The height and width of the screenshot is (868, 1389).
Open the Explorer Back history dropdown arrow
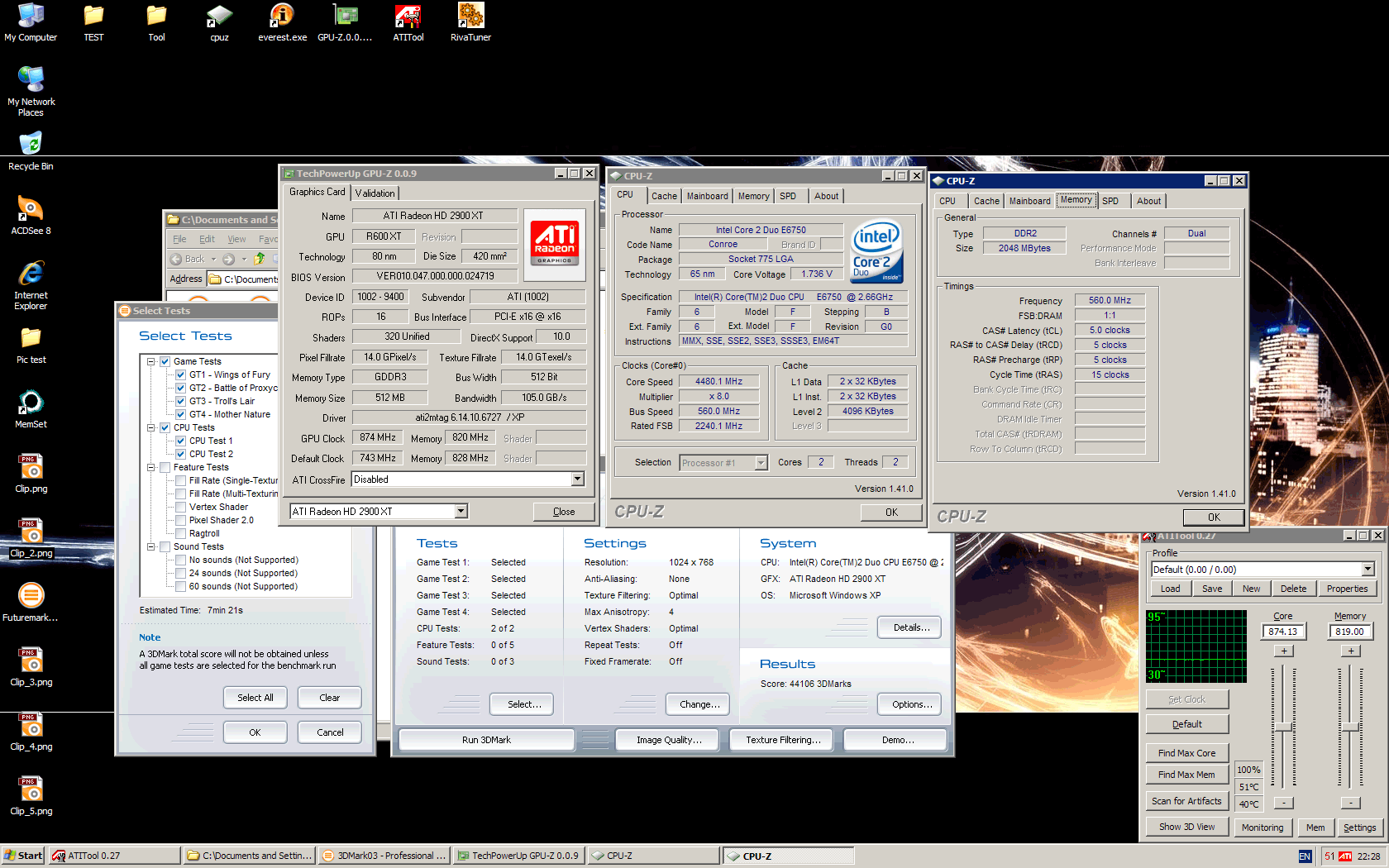pos(213,260)
